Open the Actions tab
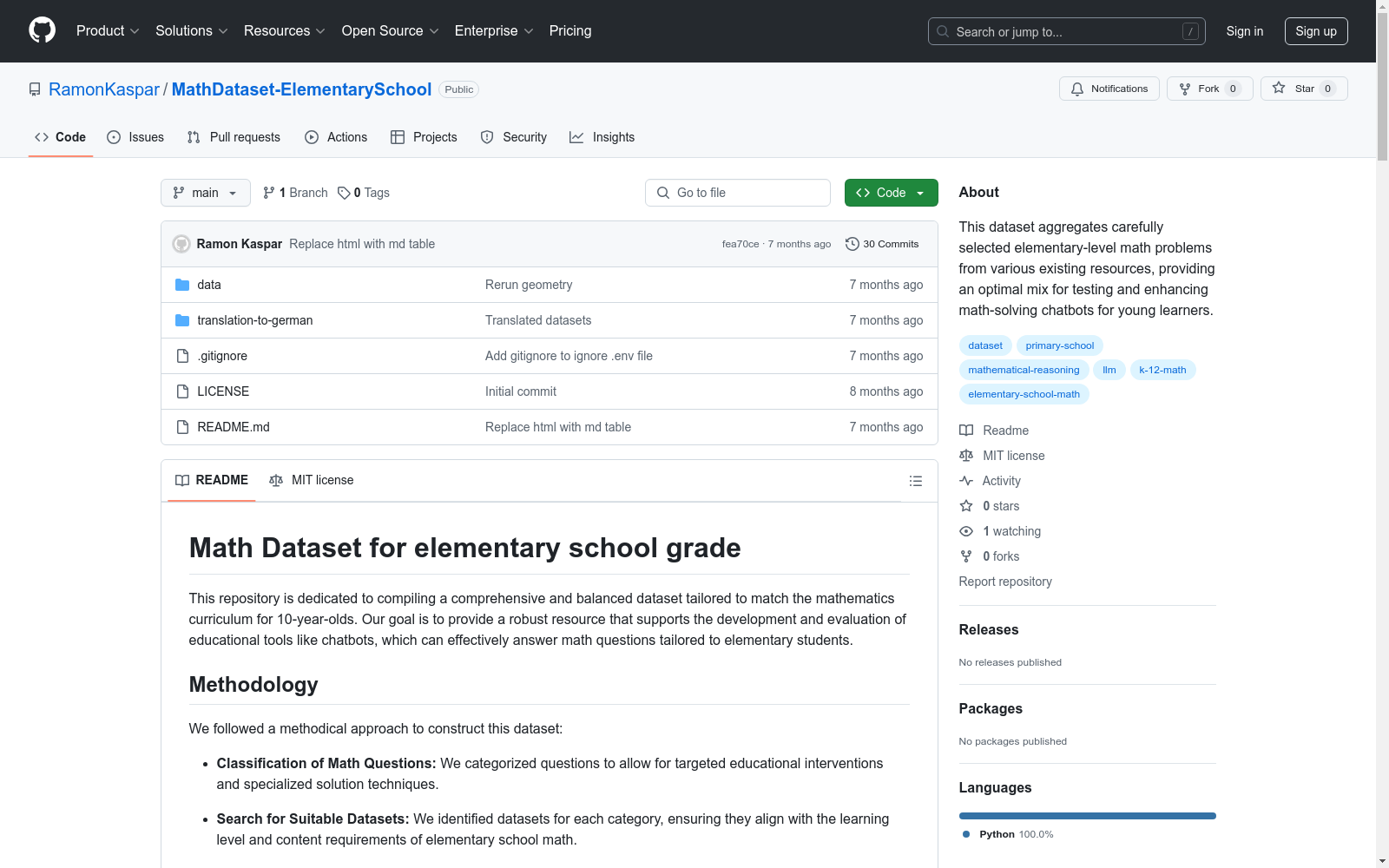This screenshot has width=1389, height=868. [336, 137]
